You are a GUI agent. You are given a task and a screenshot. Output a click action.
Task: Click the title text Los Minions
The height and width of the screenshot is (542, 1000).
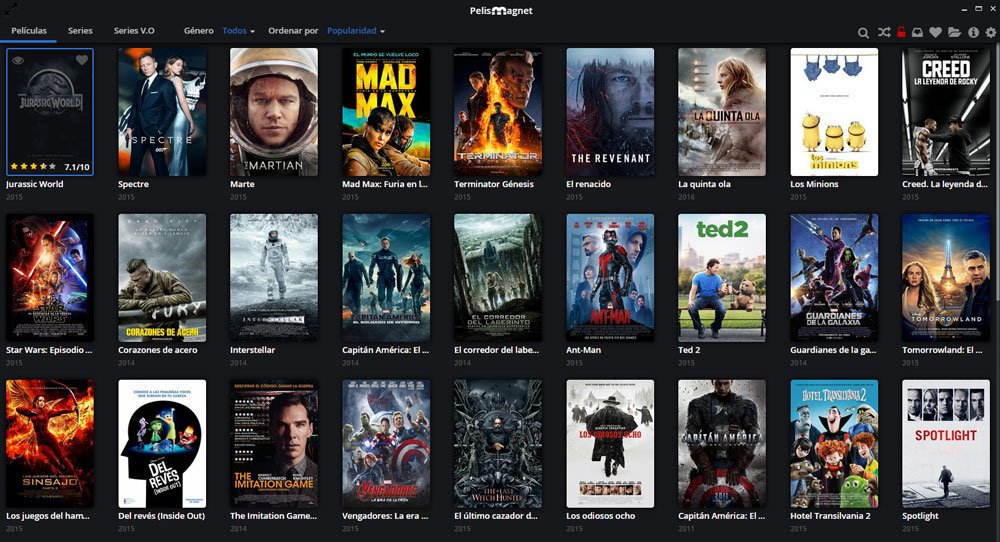(x=814, y=184)
